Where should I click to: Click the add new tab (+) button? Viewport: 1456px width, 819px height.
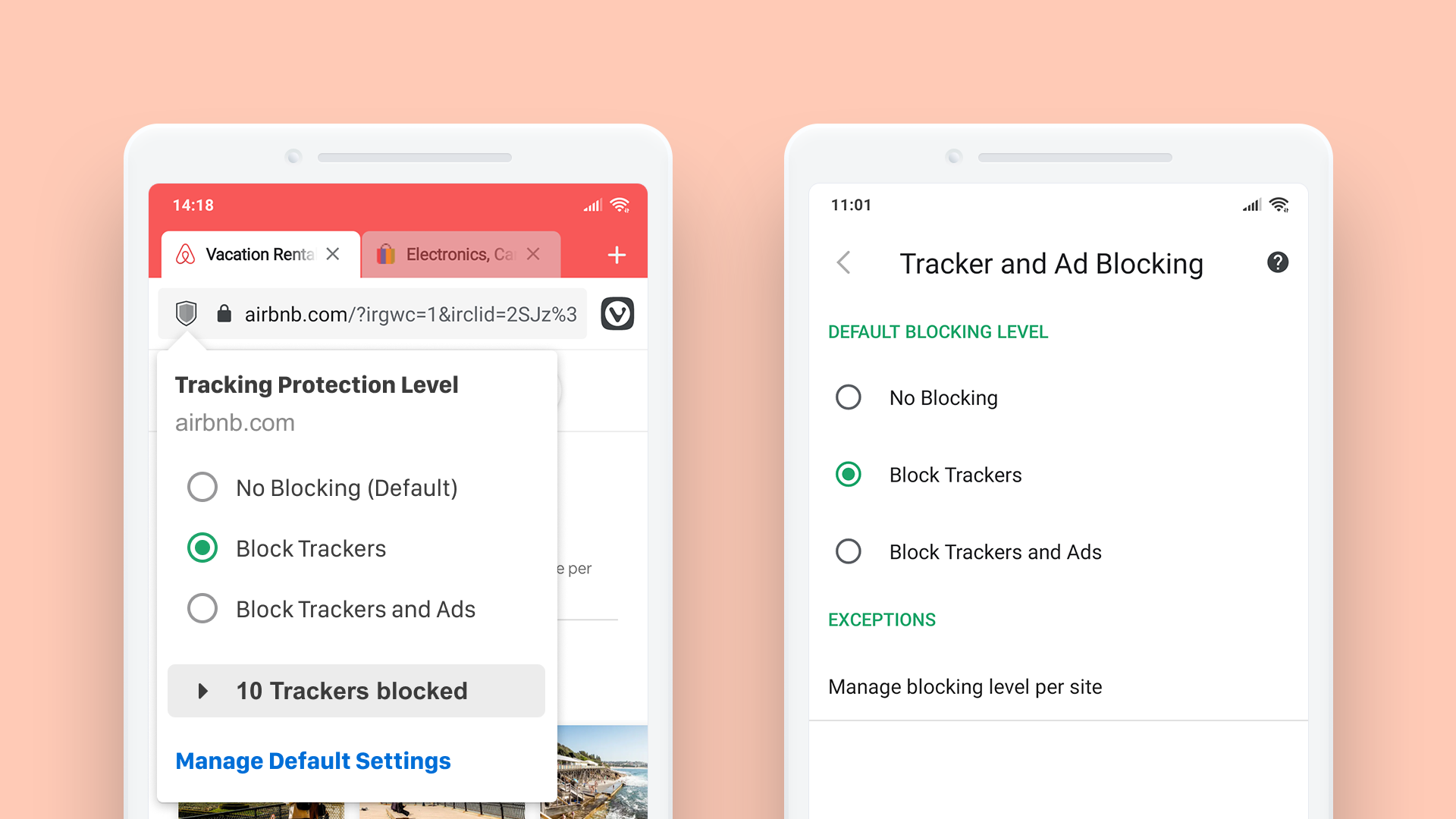tap(618, 254)
